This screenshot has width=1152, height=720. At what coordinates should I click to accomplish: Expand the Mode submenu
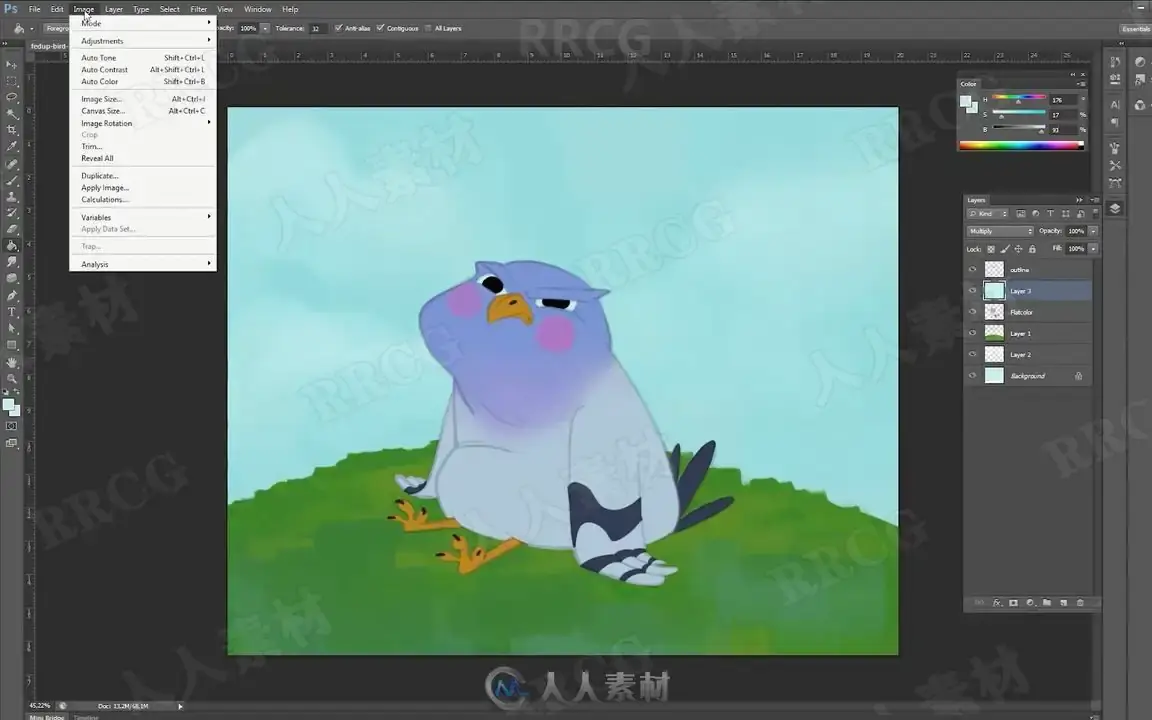145,24
